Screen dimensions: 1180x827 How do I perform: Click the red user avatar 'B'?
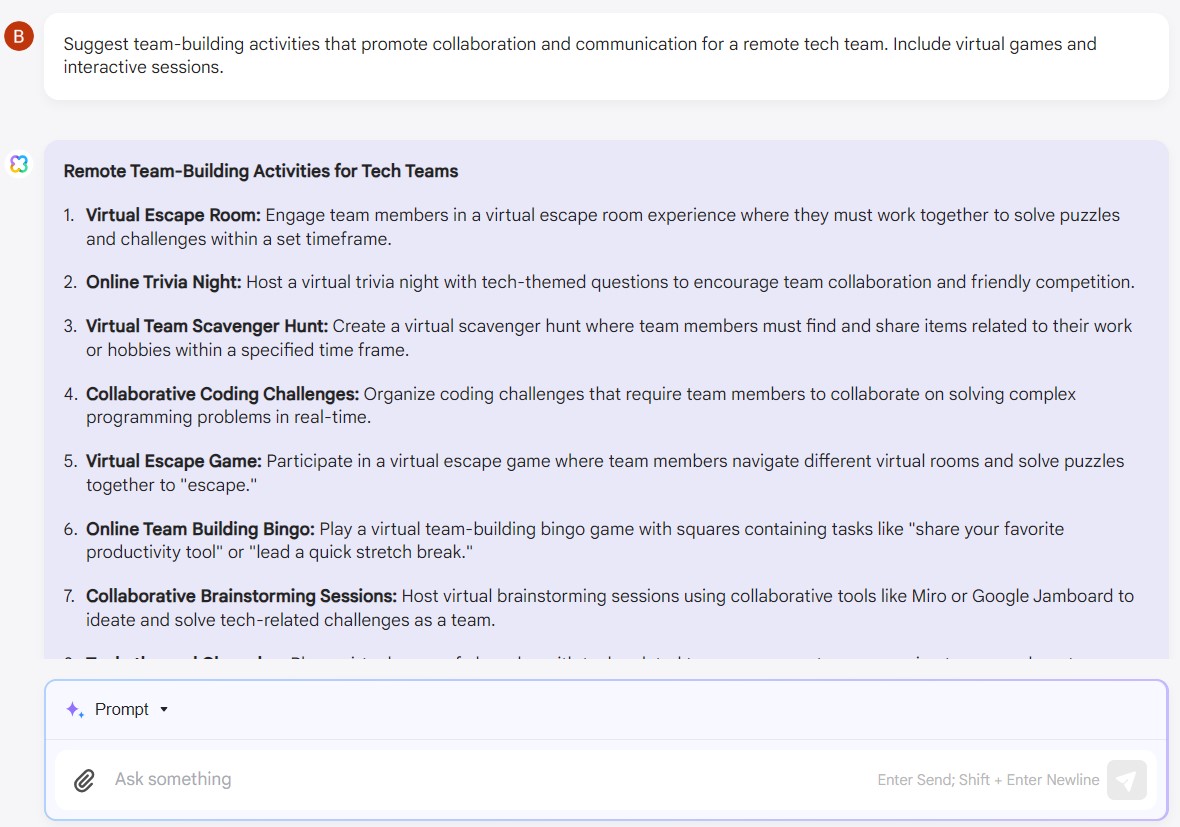click(x=19, y=36)
